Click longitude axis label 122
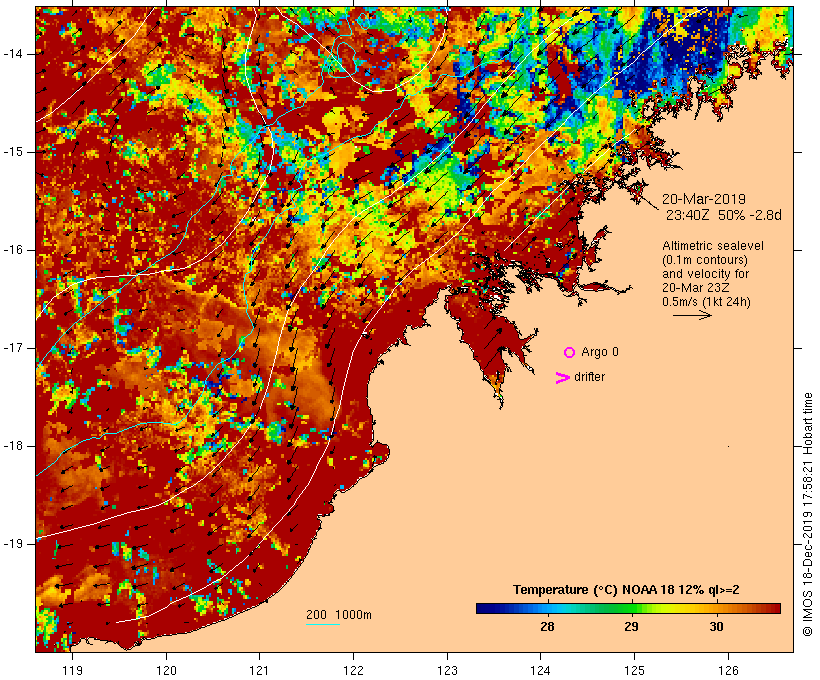 point(354,670)
